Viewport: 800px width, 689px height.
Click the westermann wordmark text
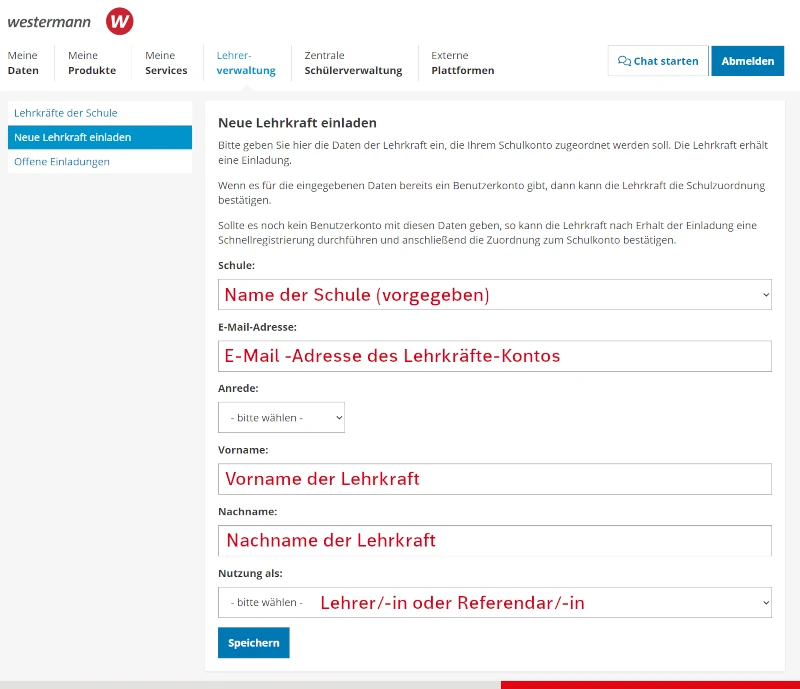(49, 22)
